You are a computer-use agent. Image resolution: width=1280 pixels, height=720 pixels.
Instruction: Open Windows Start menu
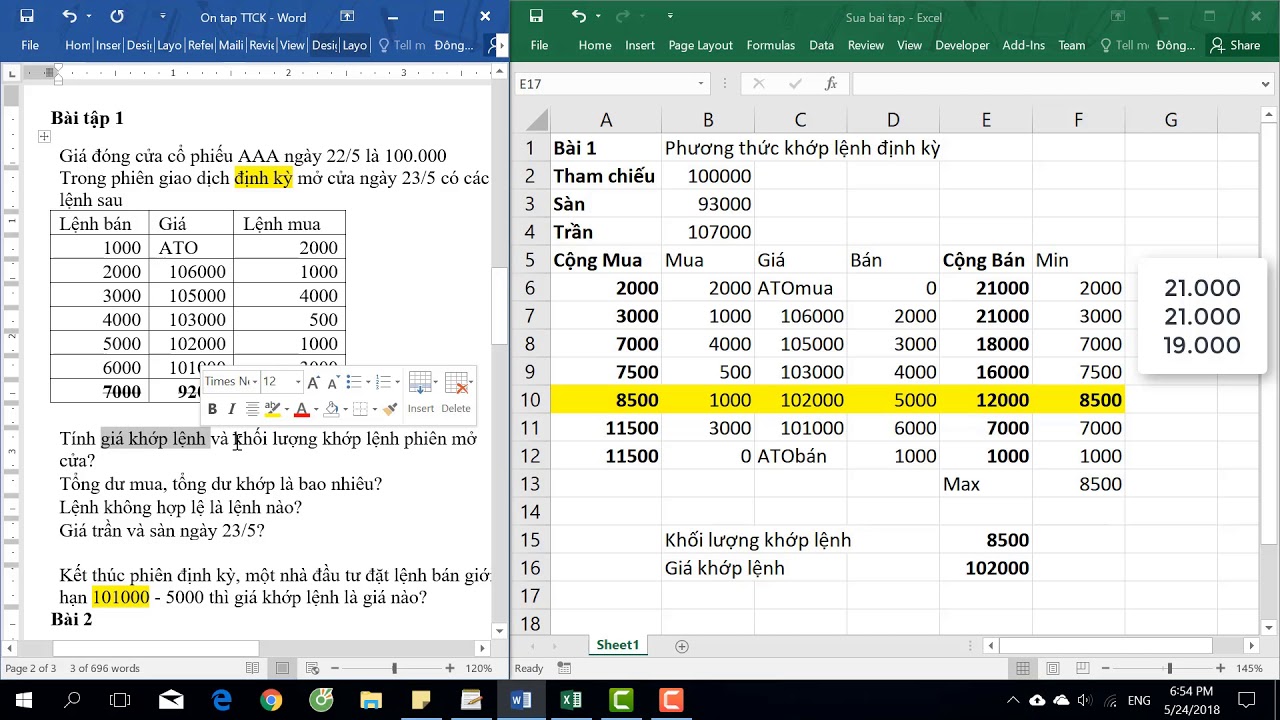tap(23, 700)
